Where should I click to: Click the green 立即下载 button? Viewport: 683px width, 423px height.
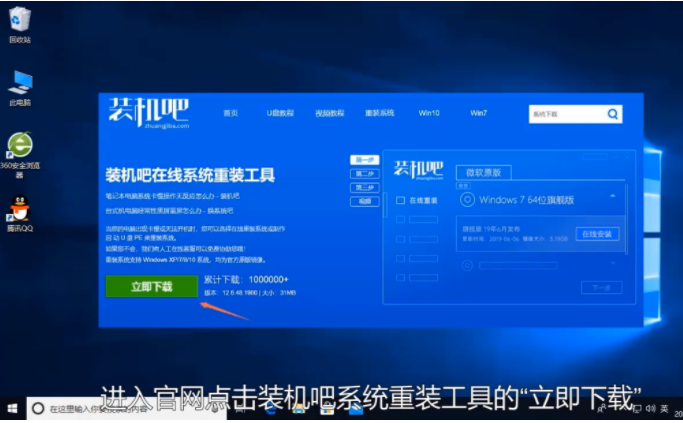coord(152,286)
